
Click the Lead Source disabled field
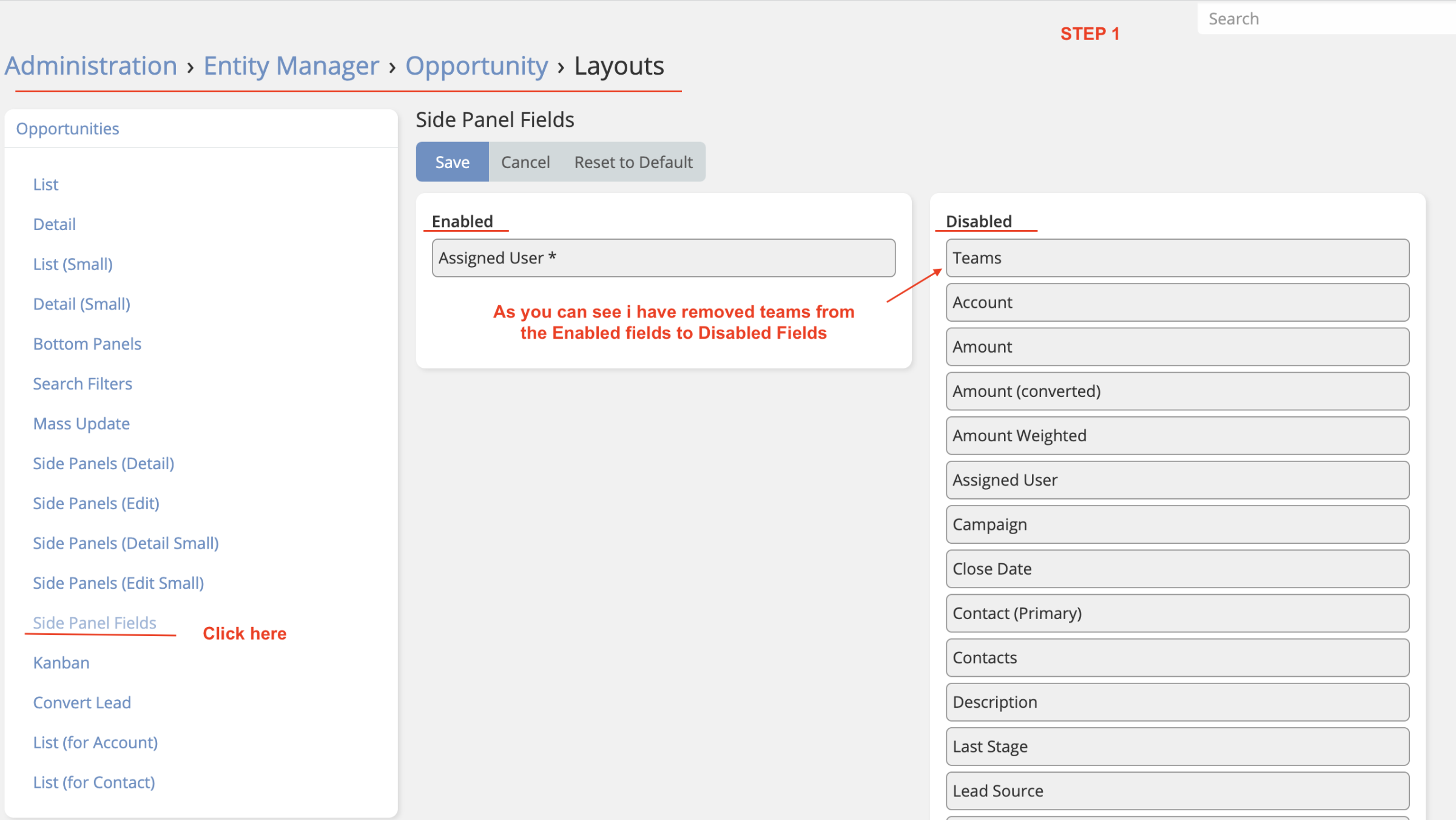1177,791
